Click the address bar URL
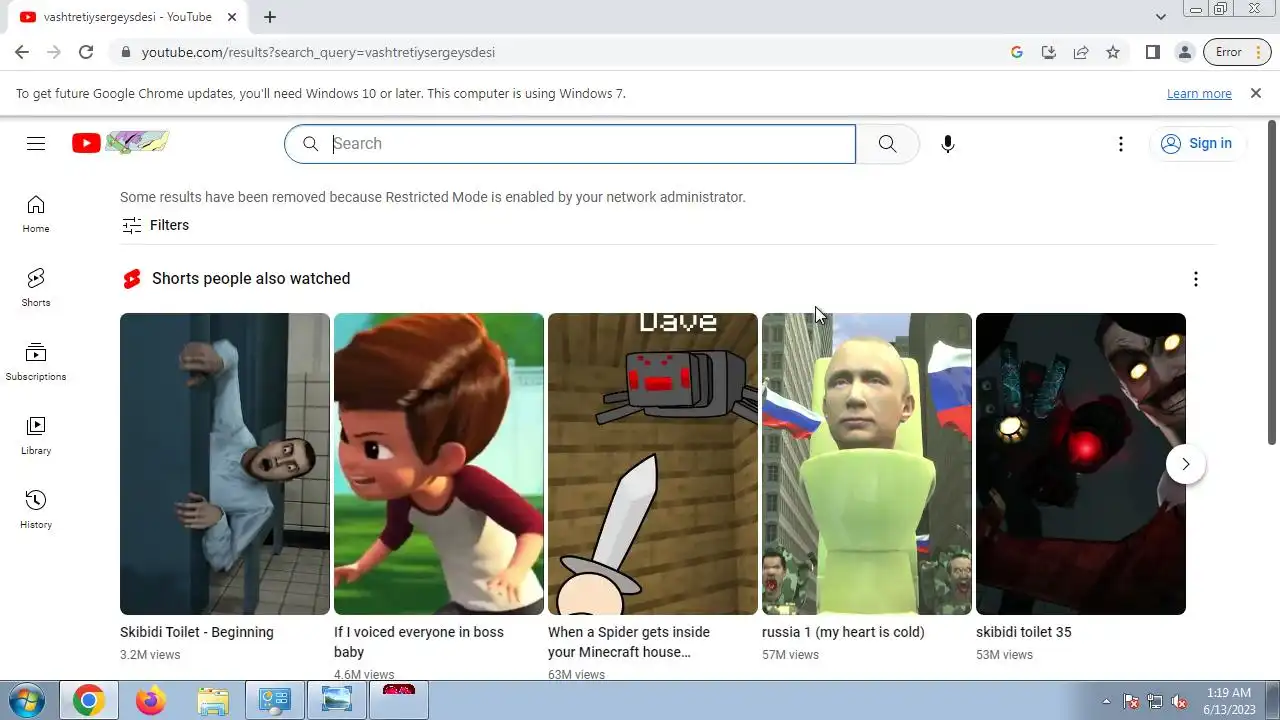This screenshot has width=1280, height=720. 318,52
